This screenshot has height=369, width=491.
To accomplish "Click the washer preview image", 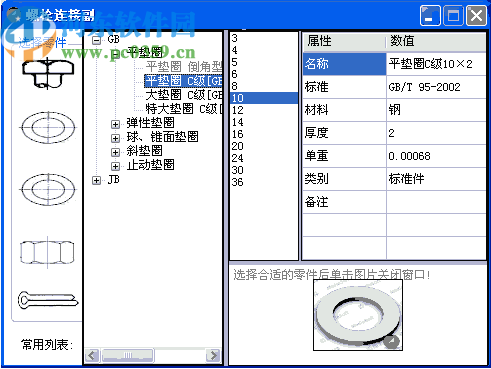I will point(358,315).
